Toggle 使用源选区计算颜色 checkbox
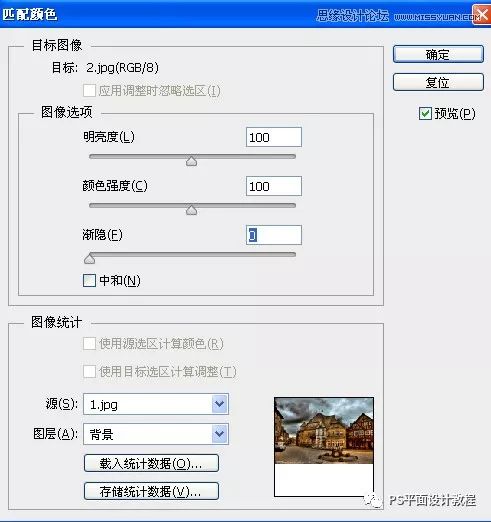 [x=89, y=344]
